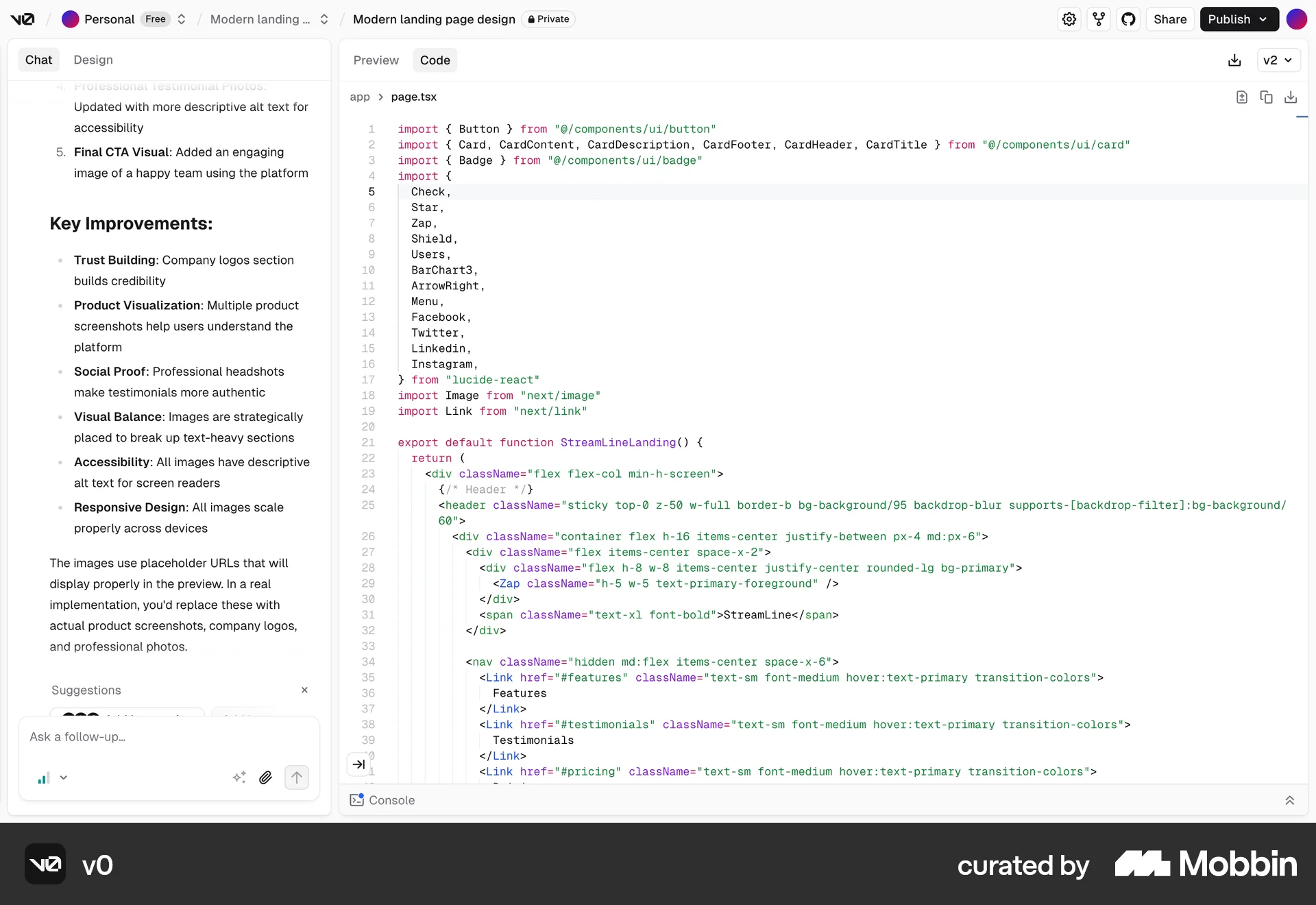This screenshot has width=1316, height=905.
Task: Open the Publish dropdown menu
Action: pyautogui.click(x=1239, y=19)
